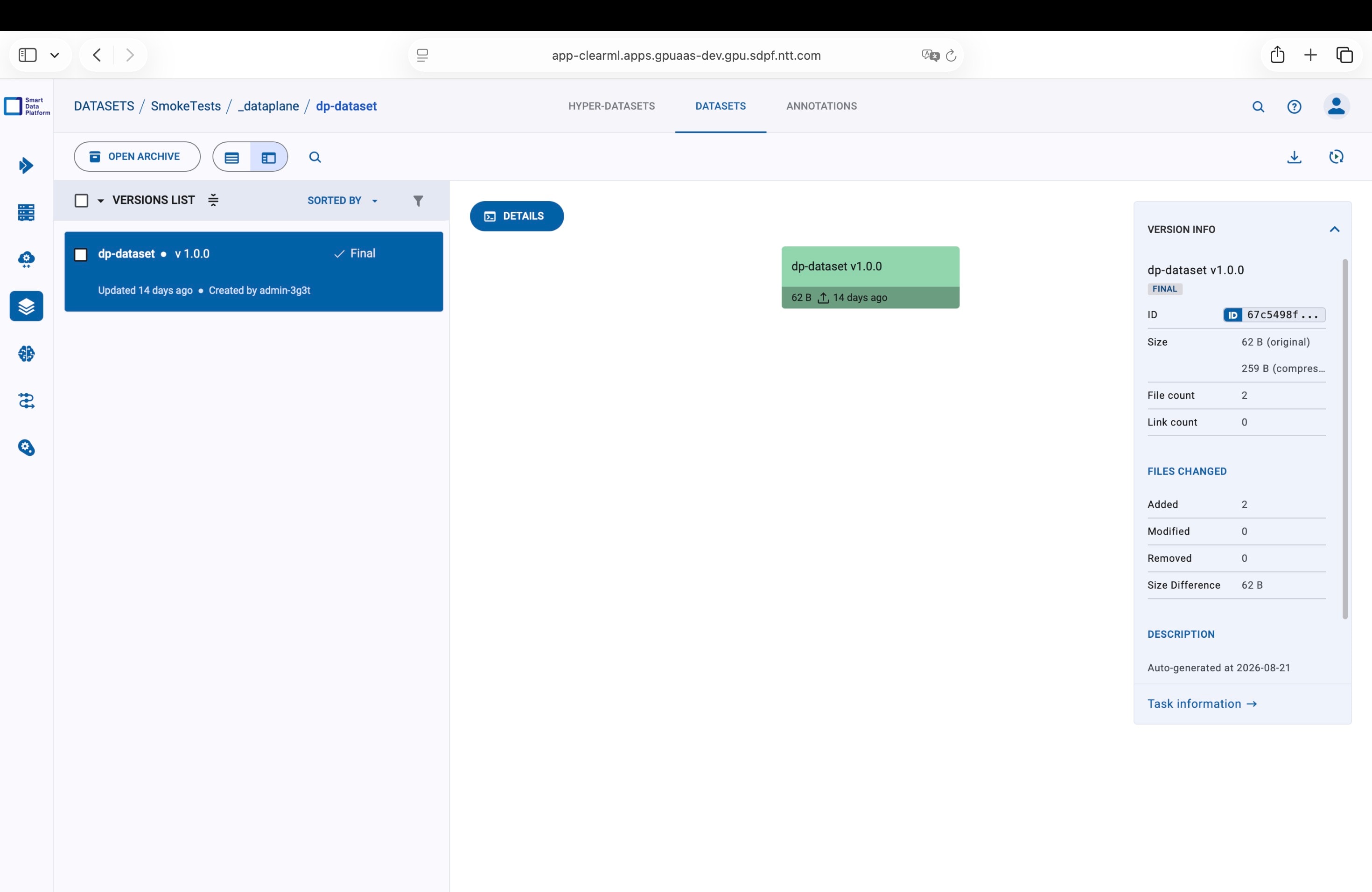Show the browser tab overview
The width and height of the screenshot is (1372, 892).
point(1344,56)
